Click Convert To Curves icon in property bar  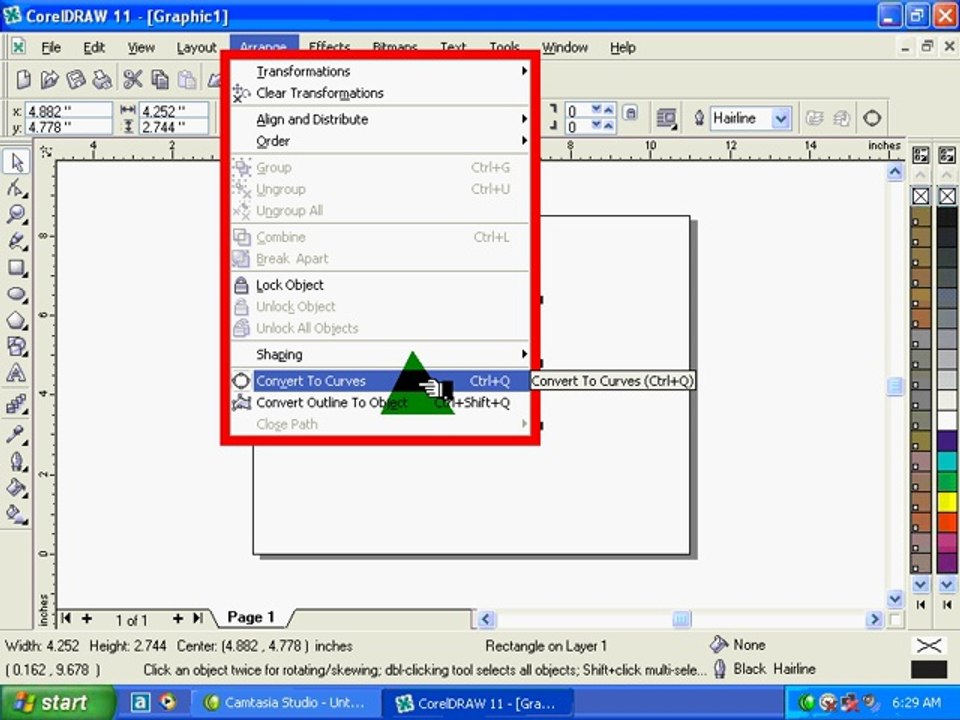pos(872,118)
